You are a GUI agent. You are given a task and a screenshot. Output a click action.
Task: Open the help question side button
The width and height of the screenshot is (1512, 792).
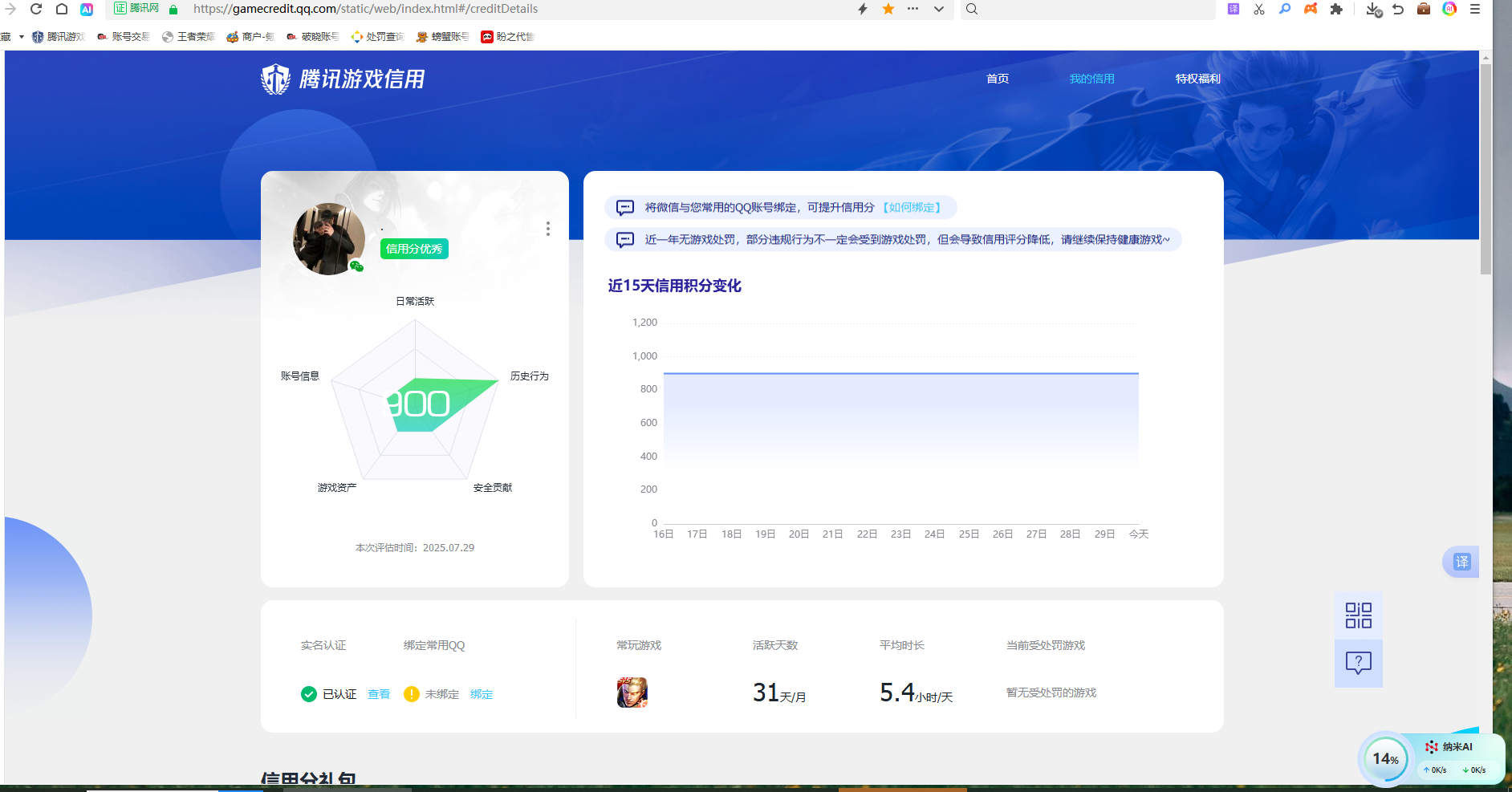pos(1359,663)
